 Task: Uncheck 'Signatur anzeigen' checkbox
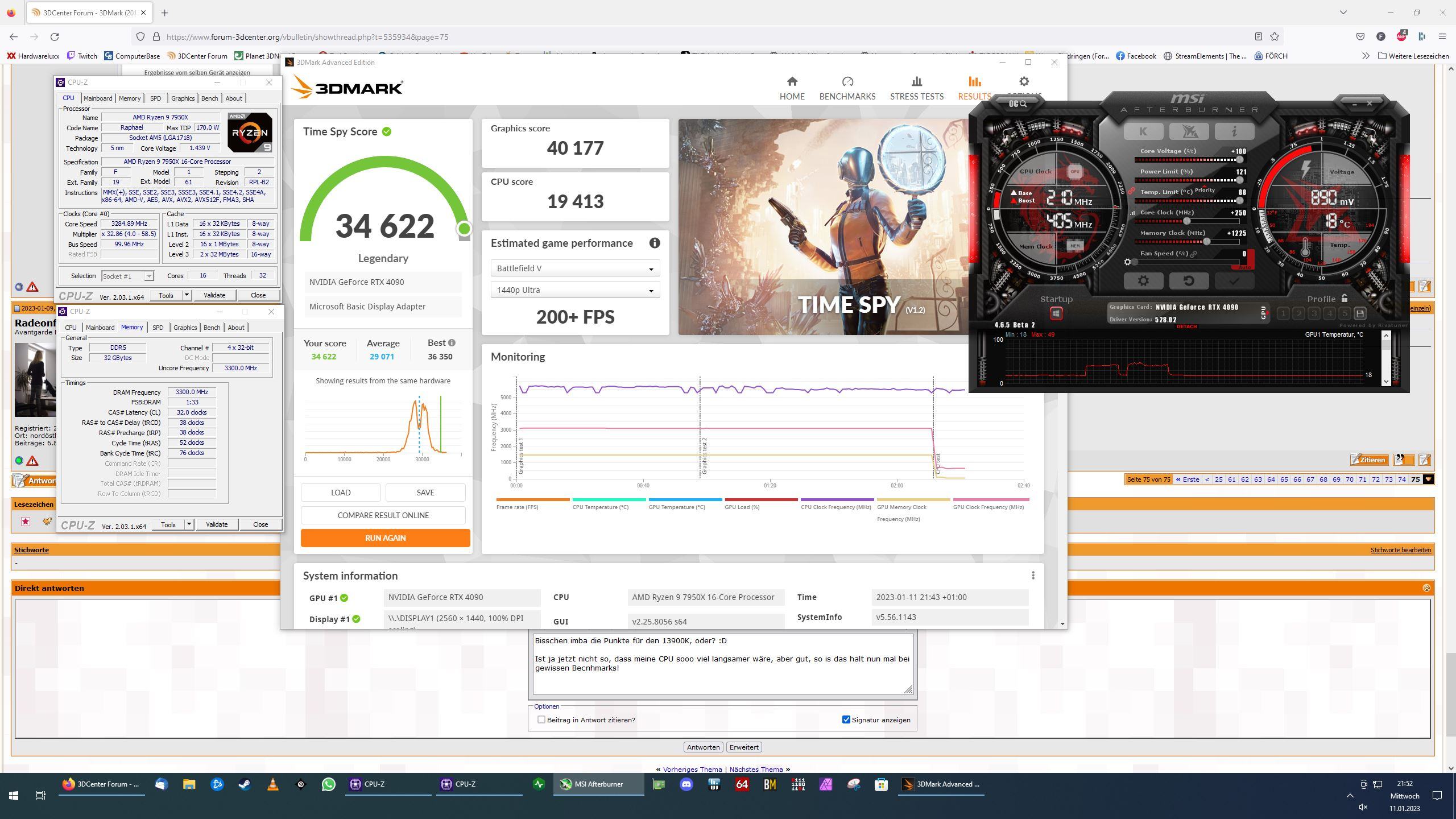(x=846, y=719)
